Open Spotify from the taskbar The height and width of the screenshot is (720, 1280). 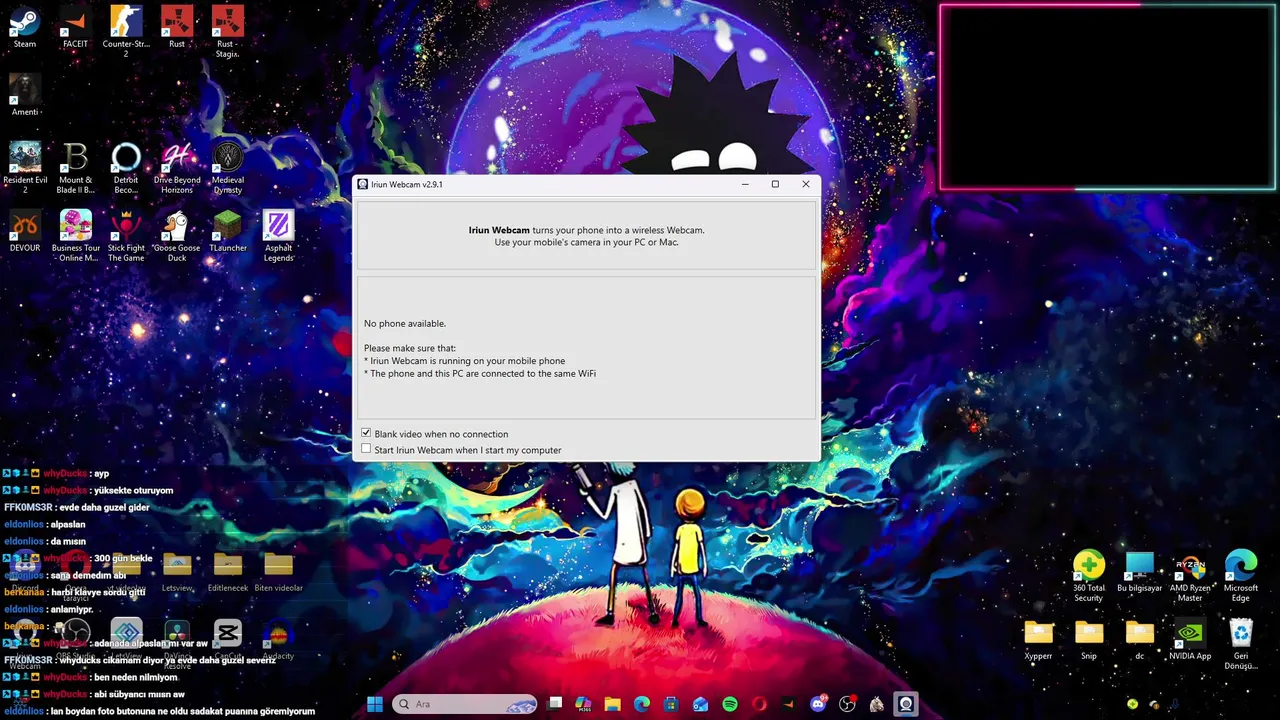[x=730, y=704]
